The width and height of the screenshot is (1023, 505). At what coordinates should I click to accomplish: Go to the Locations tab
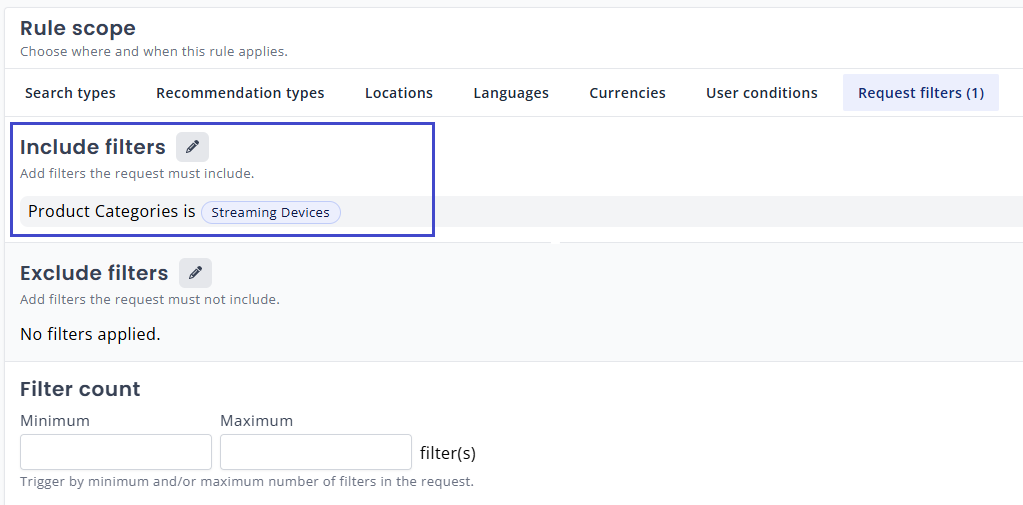[398, 93]
